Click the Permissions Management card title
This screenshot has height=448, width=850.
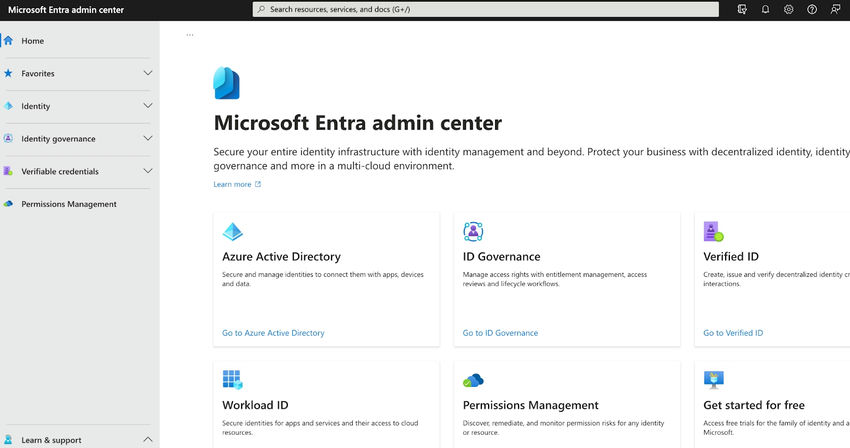click(531, 405)
